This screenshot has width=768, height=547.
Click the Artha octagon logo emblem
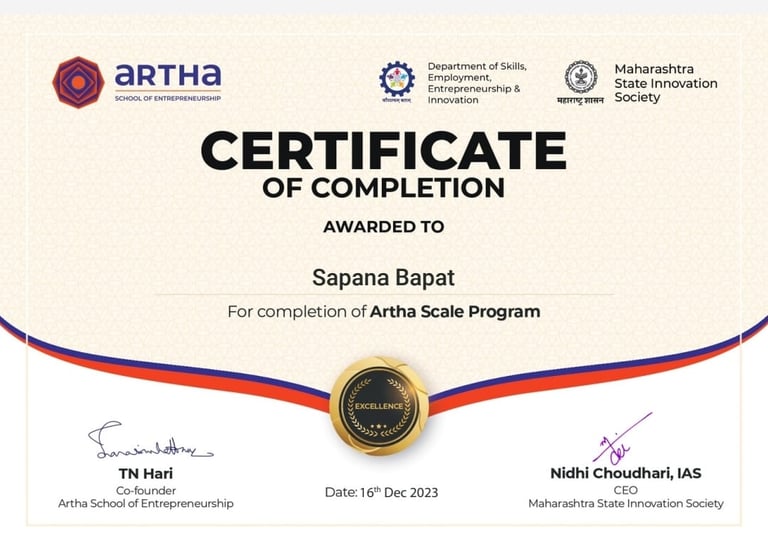[x=78, y=82]
